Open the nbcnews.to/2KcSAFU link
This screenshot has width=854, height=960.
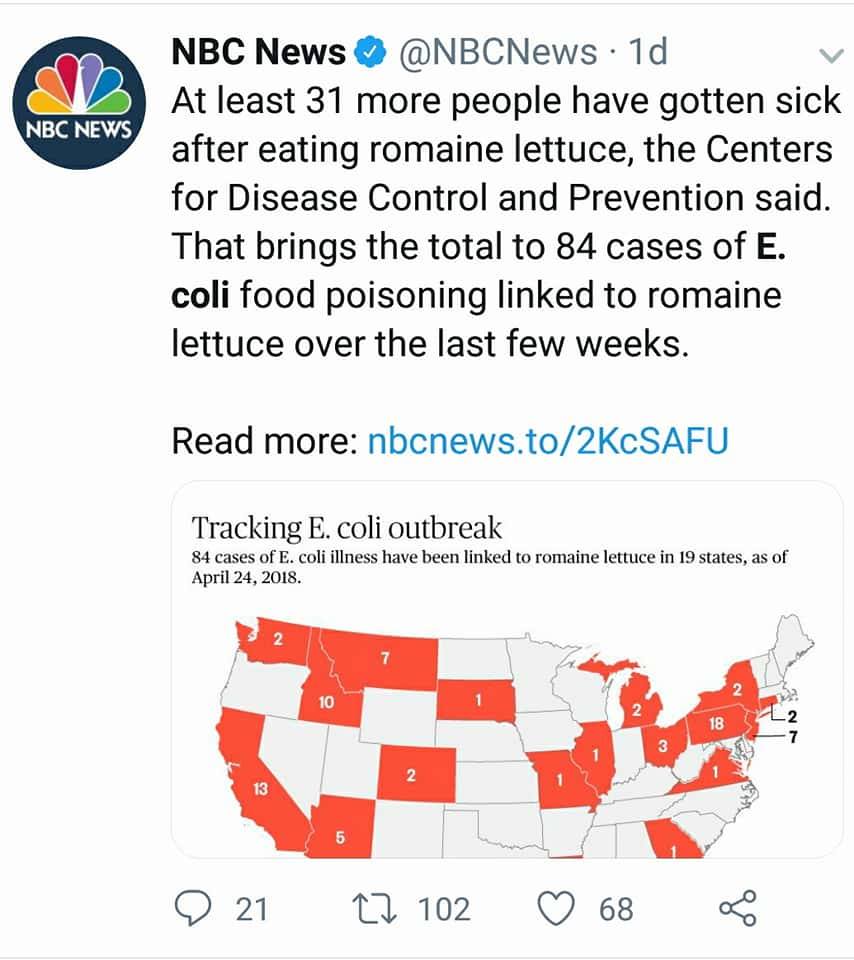click(x=548, y=441)
